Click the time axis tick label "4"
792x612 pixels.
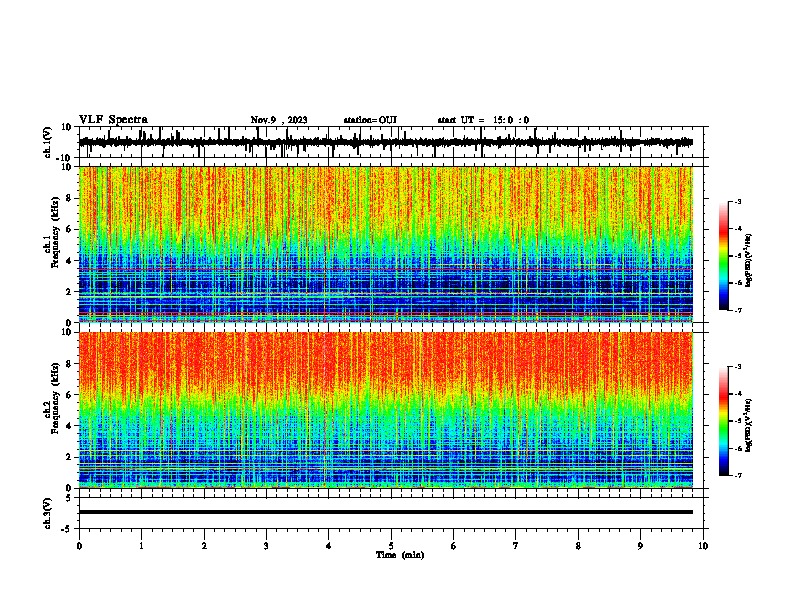coord(329,546)
